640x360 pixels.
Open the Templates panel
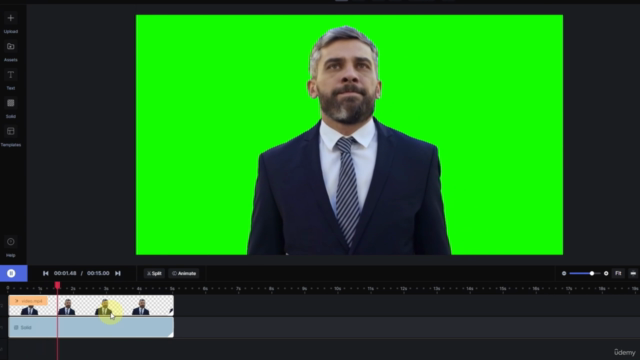click(x=11, y=136)
